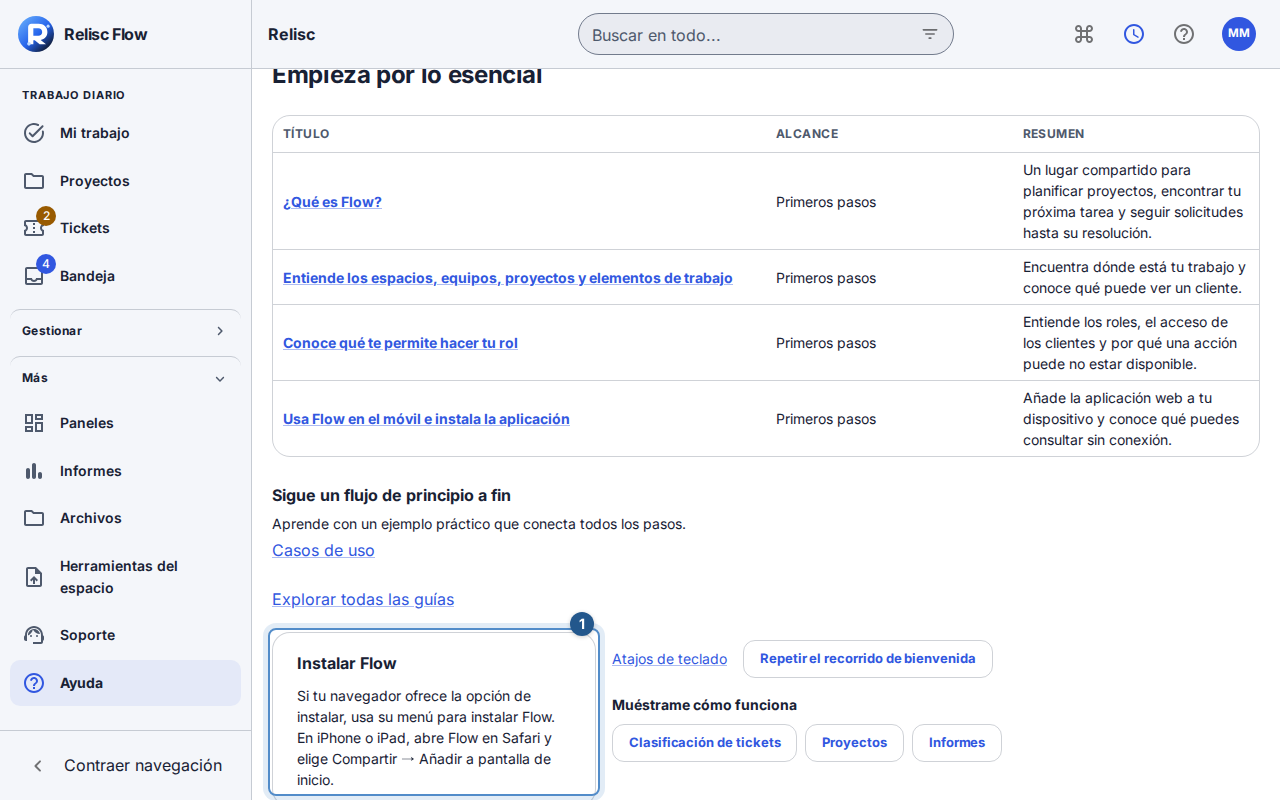Image resolution: width=1280 pixels, height=800 pixels.
Task: Focus the Buscar en todo search field
Action: tap(766, 34)
